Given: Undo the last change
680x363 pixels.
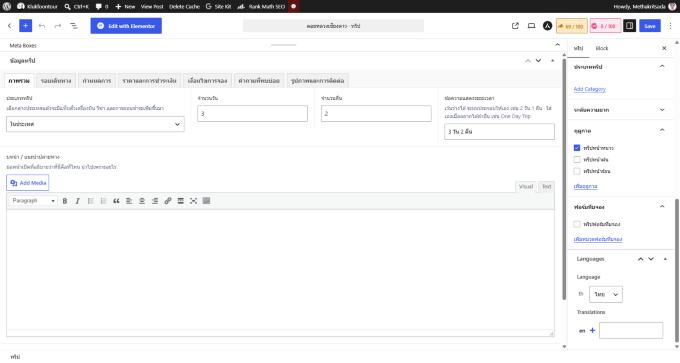Looking at the screenshot, I should [x=42, y=26].
